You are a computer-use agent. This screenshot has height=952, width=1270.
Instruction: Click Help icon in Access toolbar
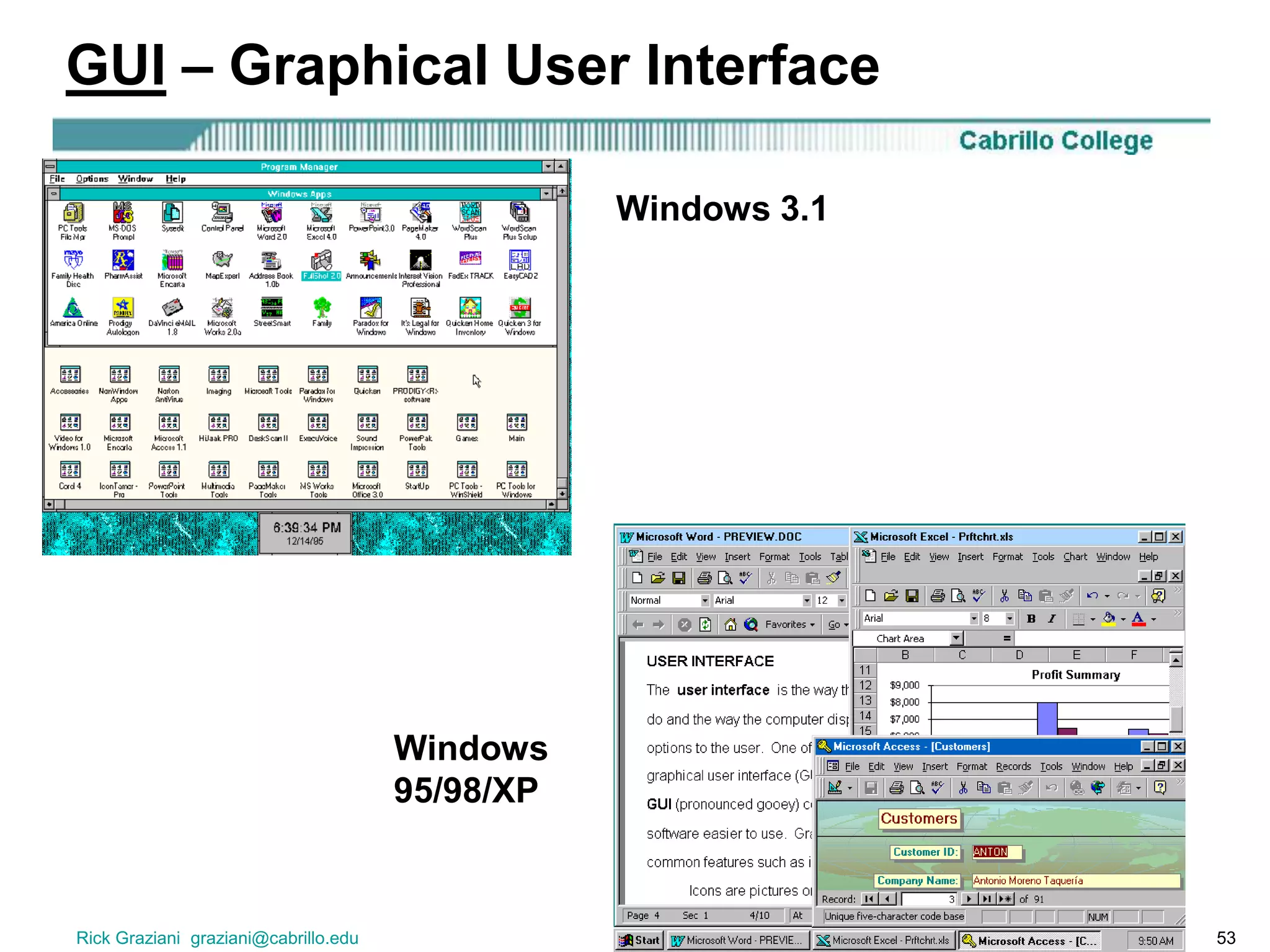[x=1160, y=788]
